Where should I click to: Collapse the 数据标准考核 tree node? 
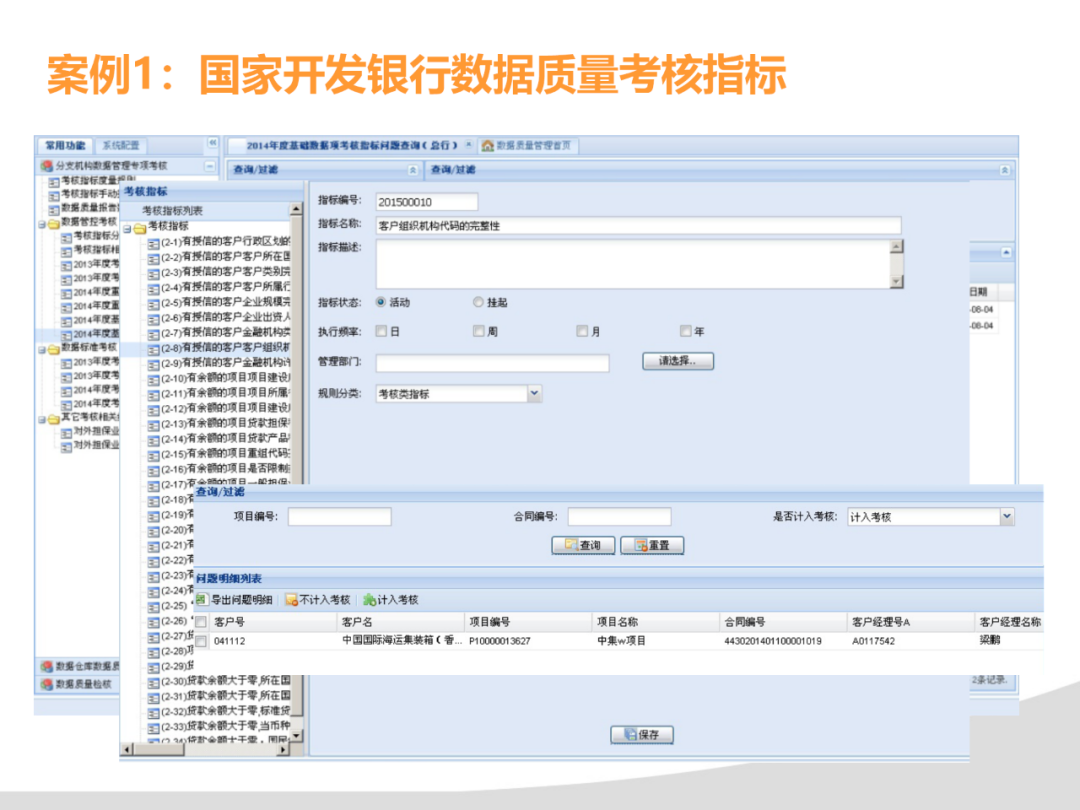(x=41, y=349)
